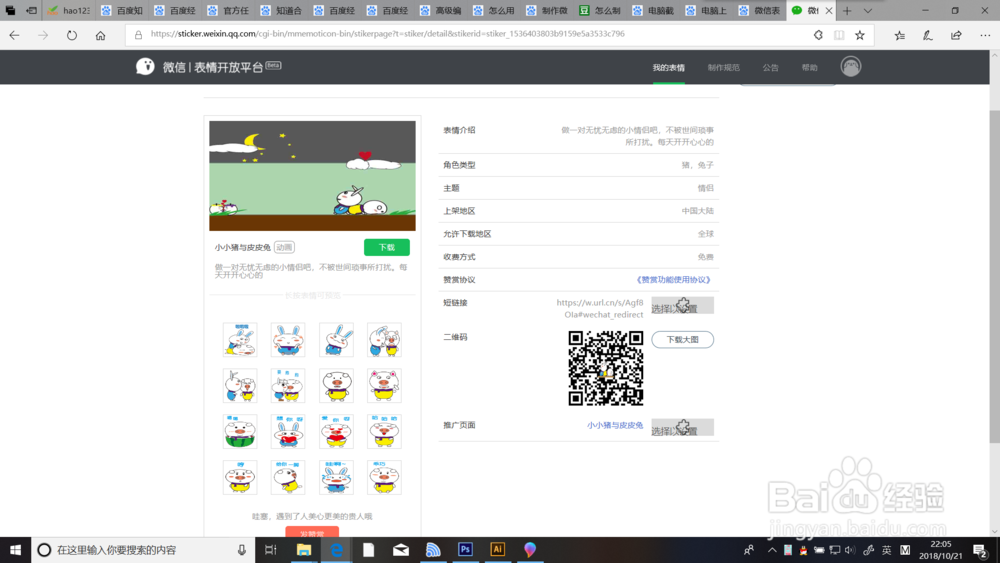Screen dimensions: 1000x563
Task: Click the green 下载 button
Action: pos(386,247)
